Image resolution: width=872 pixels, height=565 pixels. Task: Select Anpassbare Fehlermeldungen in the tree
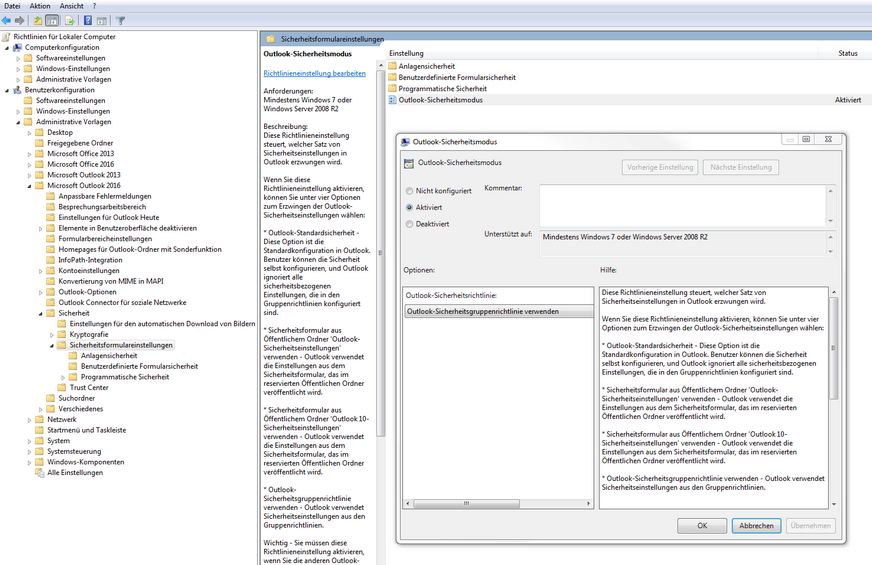pos(105,196)
